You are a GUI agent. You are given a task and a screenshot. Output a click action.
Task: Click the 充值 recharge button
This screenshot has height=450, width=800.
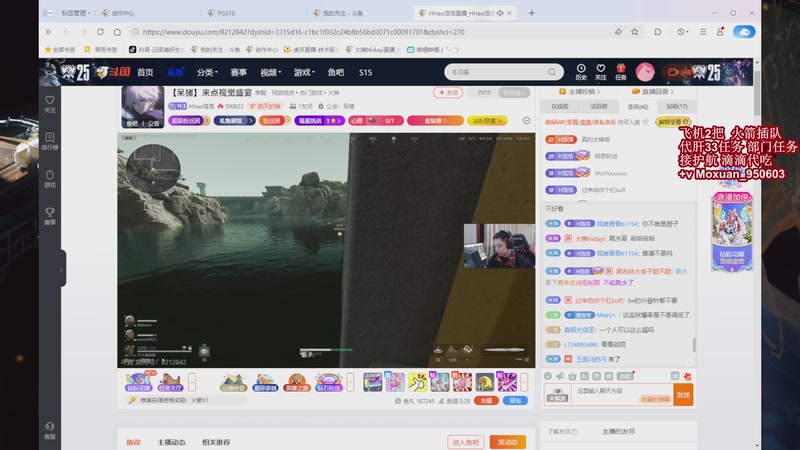tap(486, 401)
